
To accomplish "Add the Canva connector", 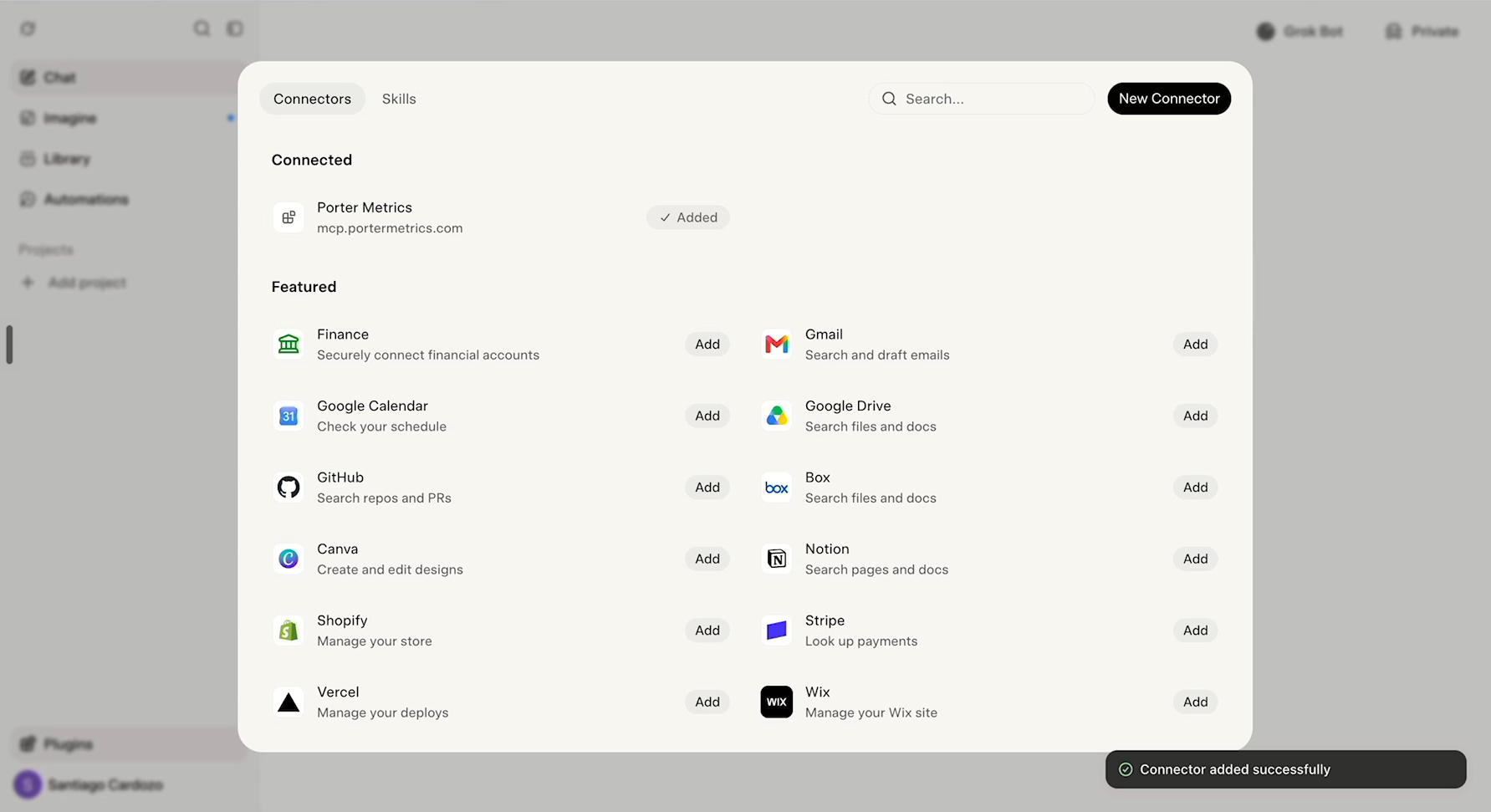I will pyautogui.click(x=707, y=559).
